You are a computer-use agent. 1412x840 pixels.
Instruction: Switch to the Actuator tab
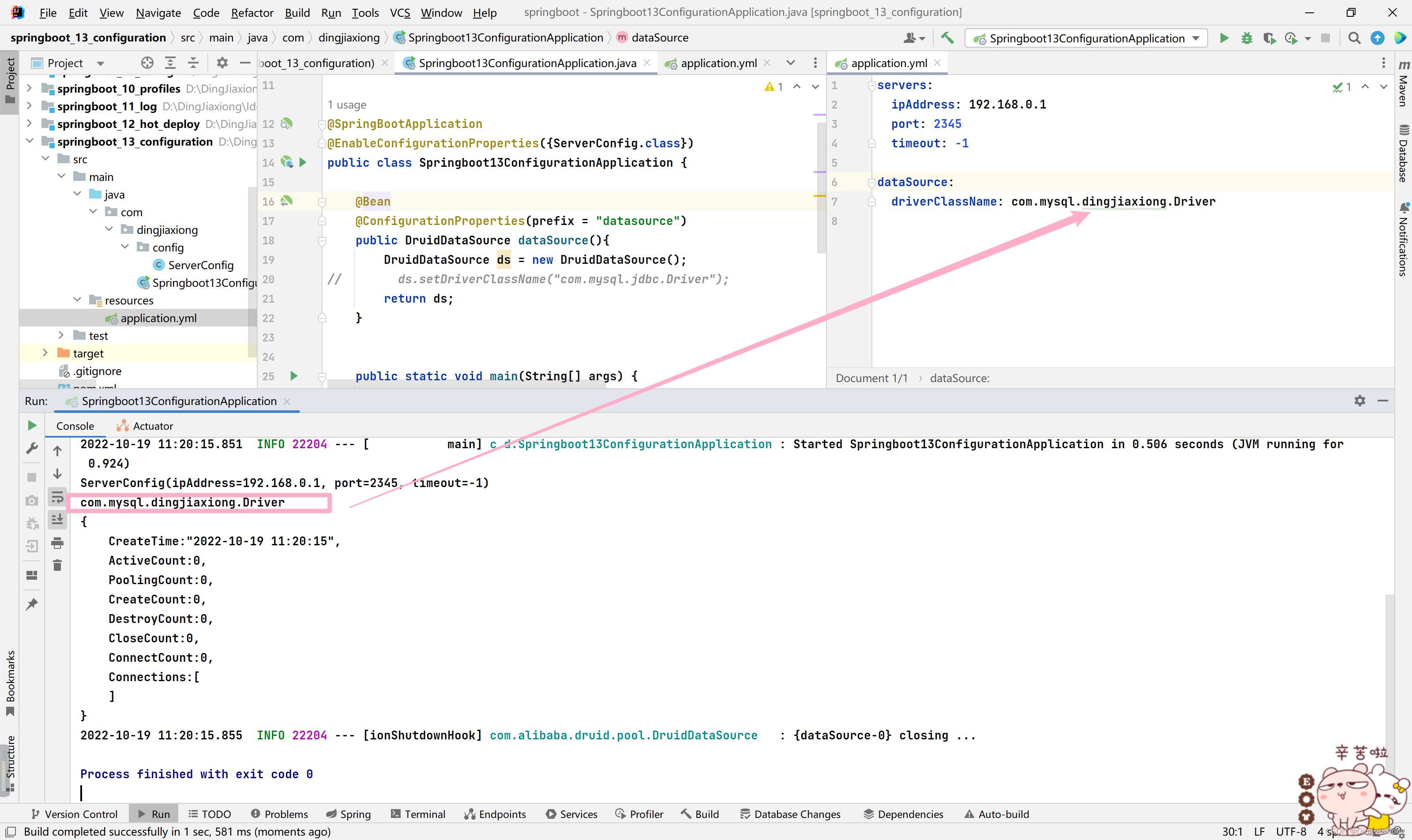[x=144, y=426]
